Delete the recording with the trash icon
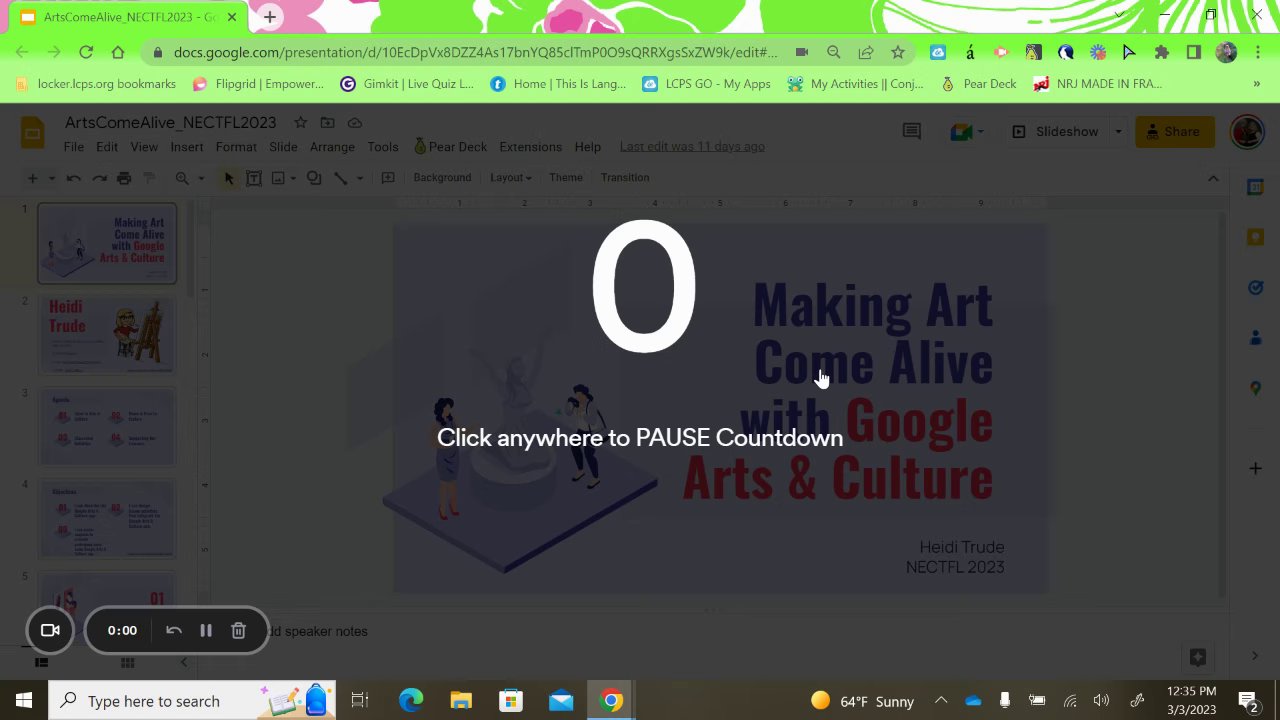Viewport: 1280px width, 720px height. coord(238,631)
